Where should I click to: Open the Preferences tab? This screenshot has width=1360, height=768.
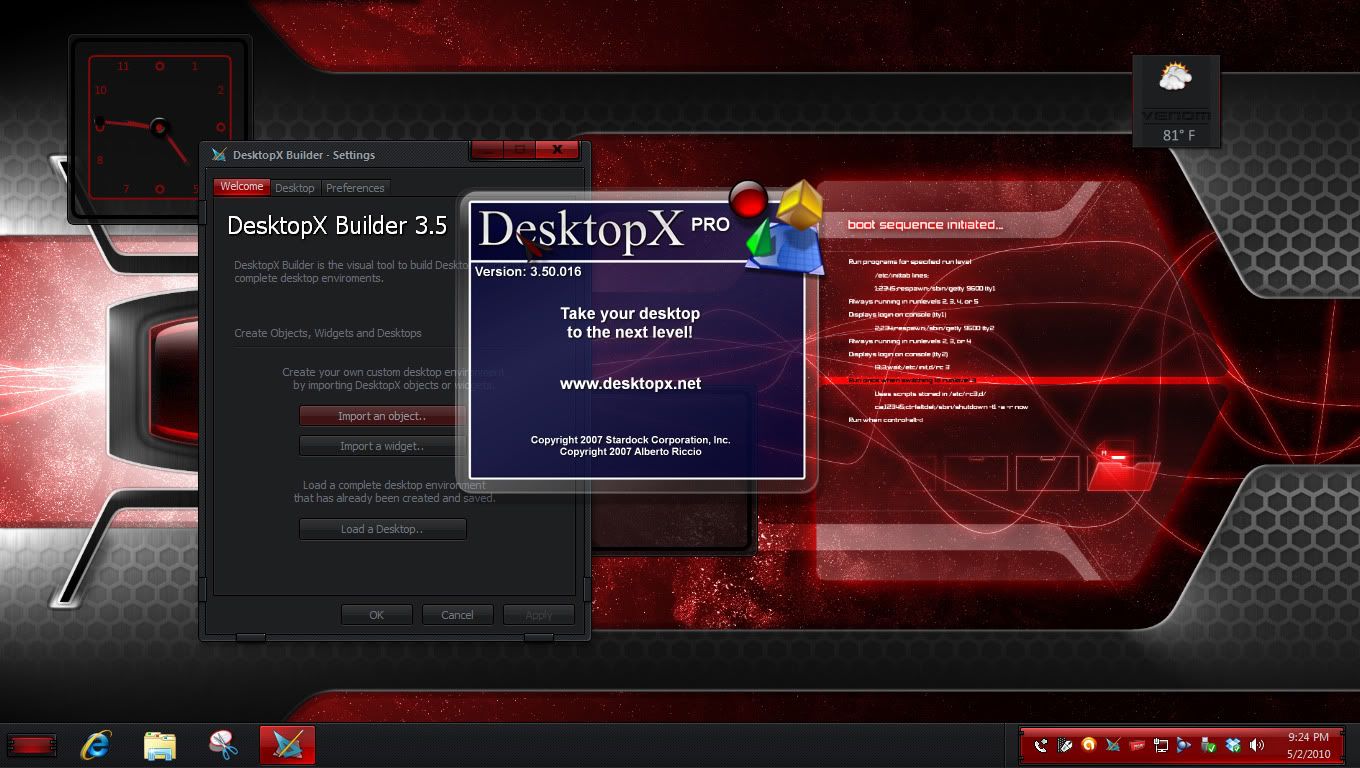point(355,188)
